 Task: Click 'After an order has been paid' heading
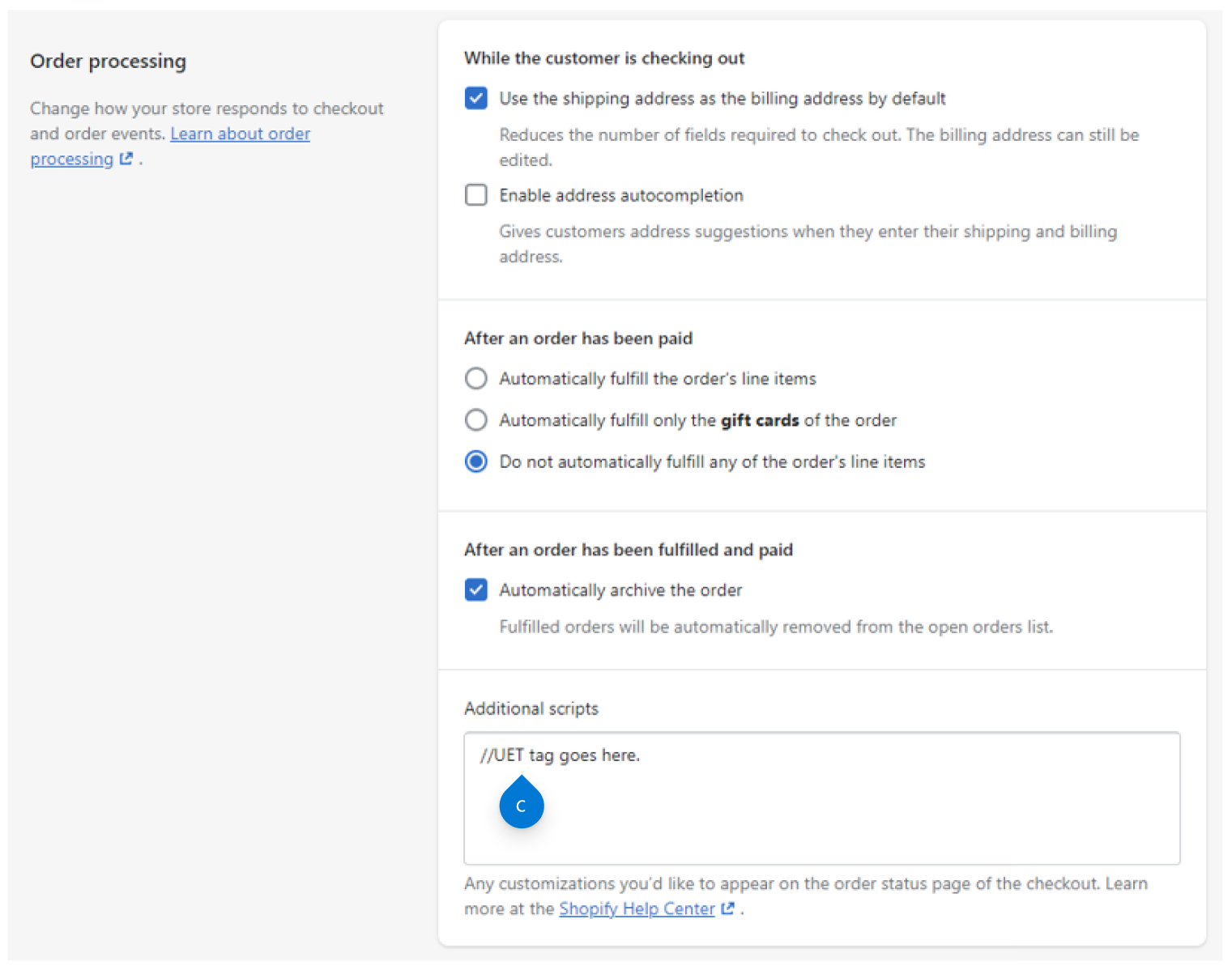[578, 338]
